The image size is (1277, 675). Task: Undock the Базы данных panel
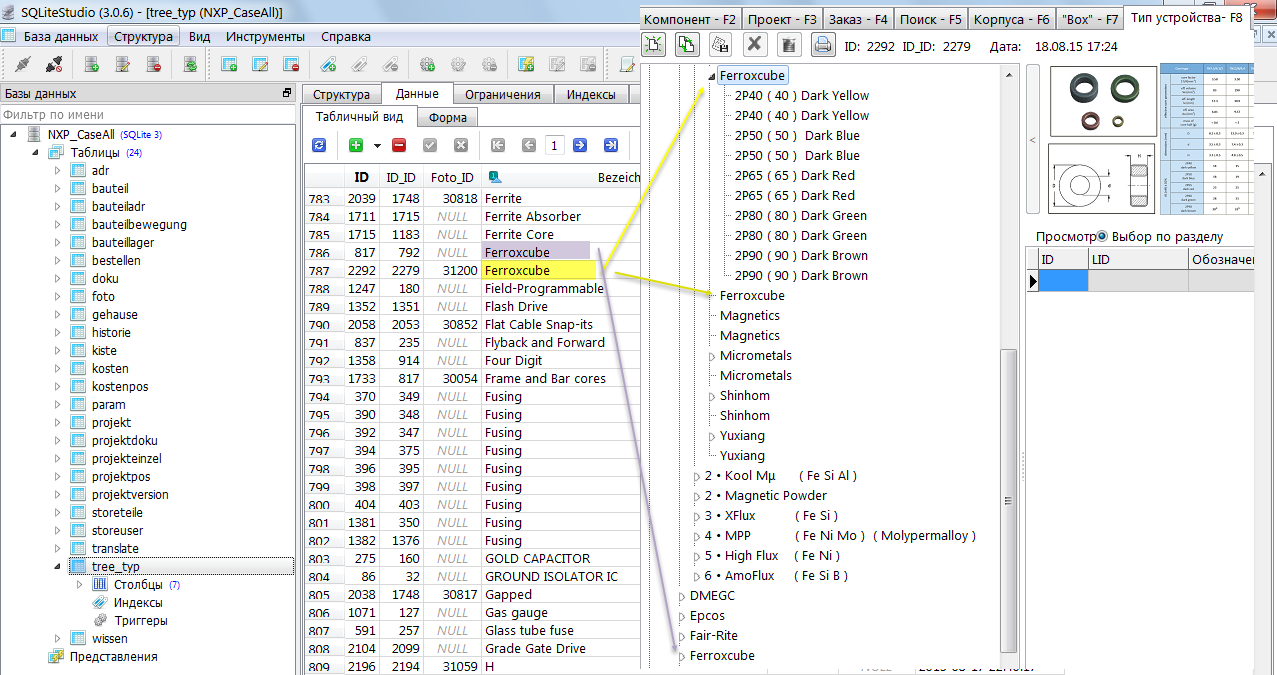coord(288,93)
